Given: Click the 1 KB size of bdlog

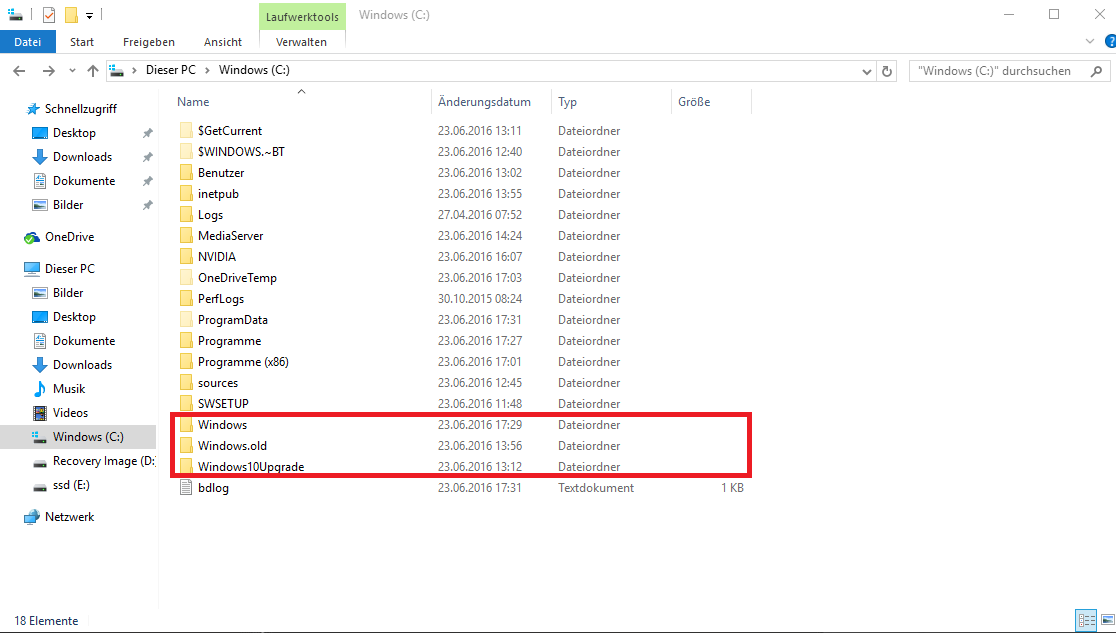Looking at the screenshot, I should 732,488.
